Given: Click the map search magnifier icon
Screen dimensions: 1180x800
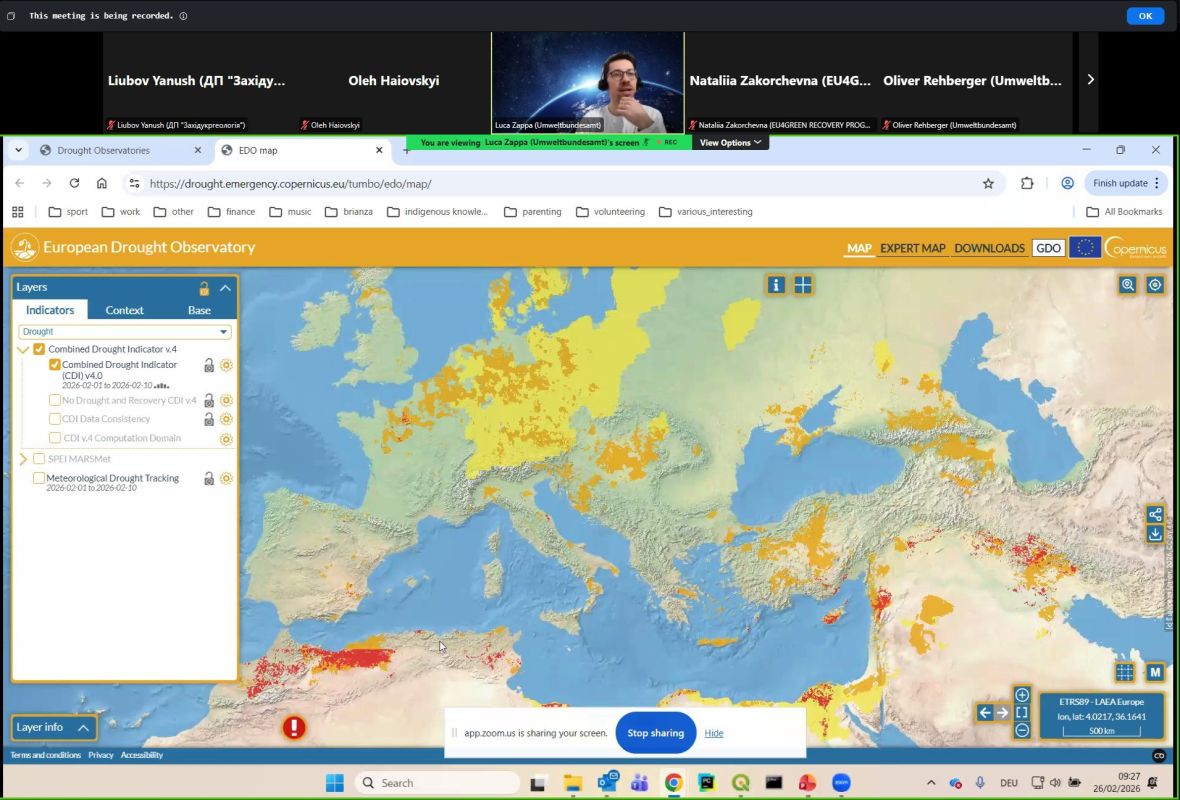Looking at the screenshot, I should click(x=1128, y=285).
